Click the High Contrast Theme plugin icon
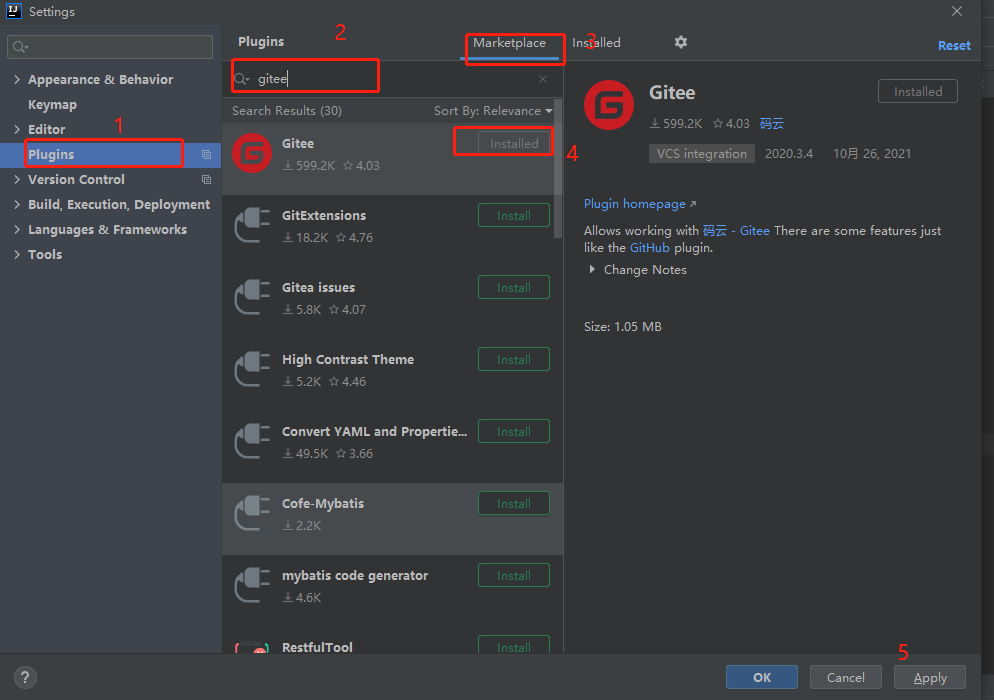The height and width of the screenshot is (700, 994). click(x=252, y=369)
